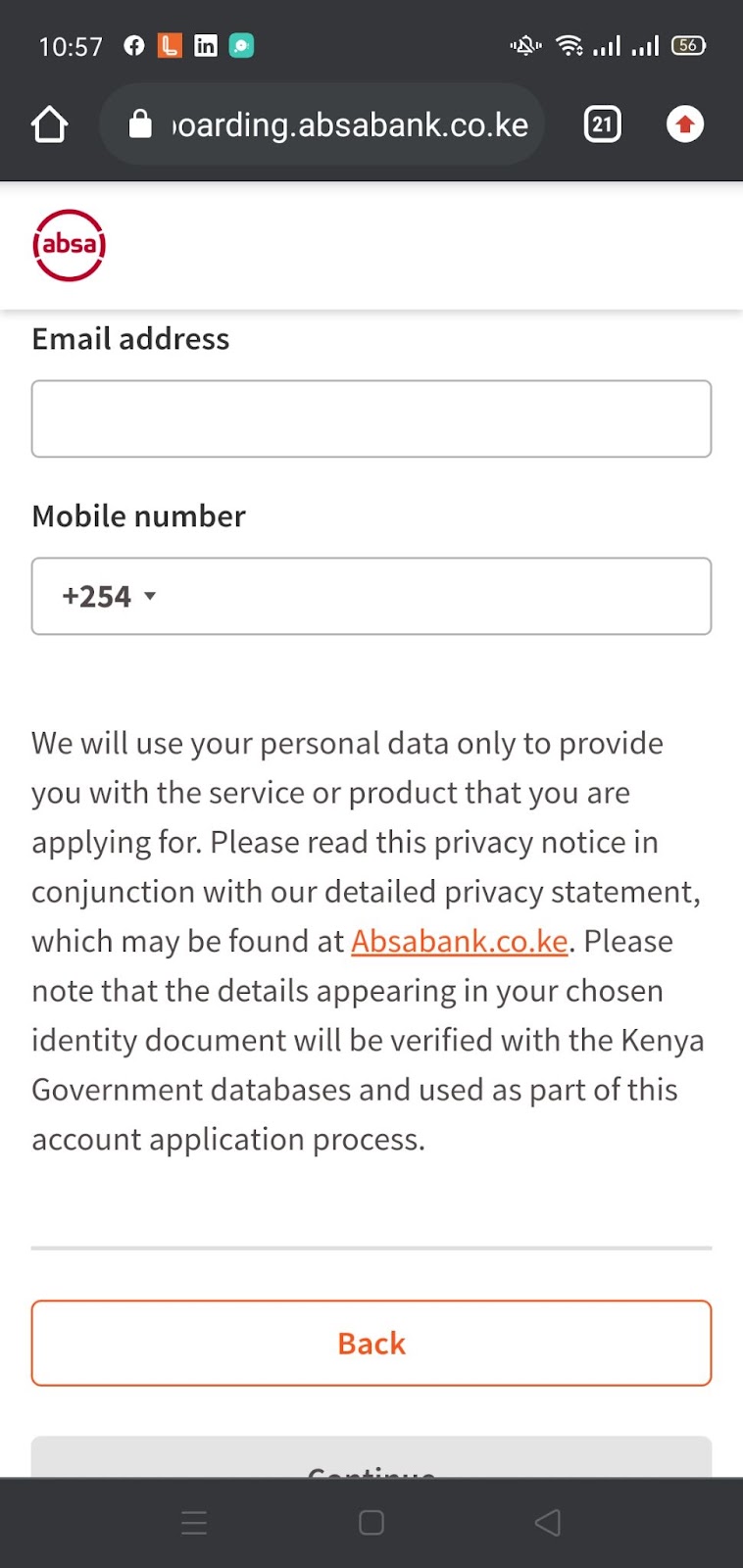Tap the LinkedIn icon in the status bar
This screenshot has height=1568, width=743.
(205, 45)
